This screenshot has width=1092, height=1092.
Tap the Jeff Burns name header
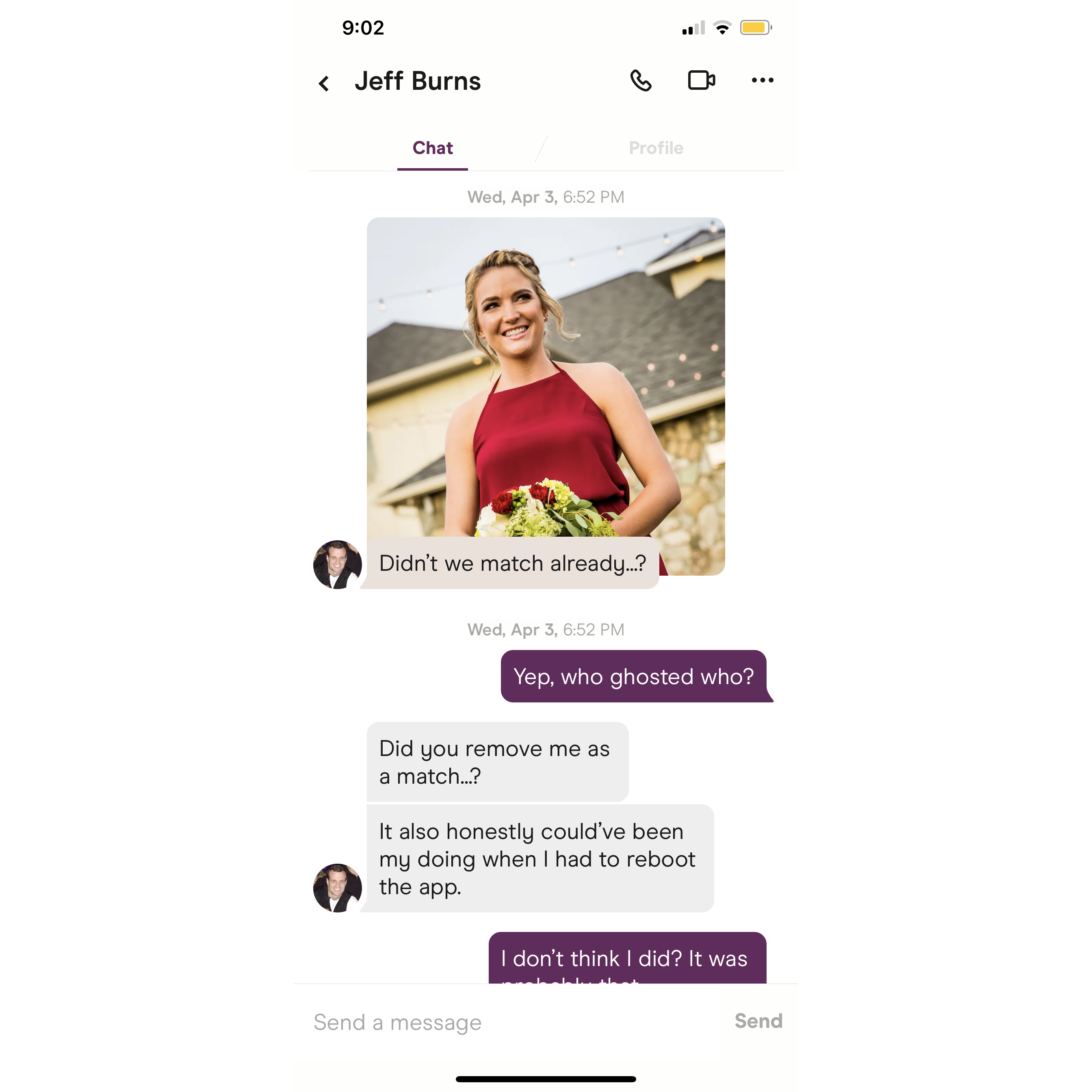coord(418,81)
